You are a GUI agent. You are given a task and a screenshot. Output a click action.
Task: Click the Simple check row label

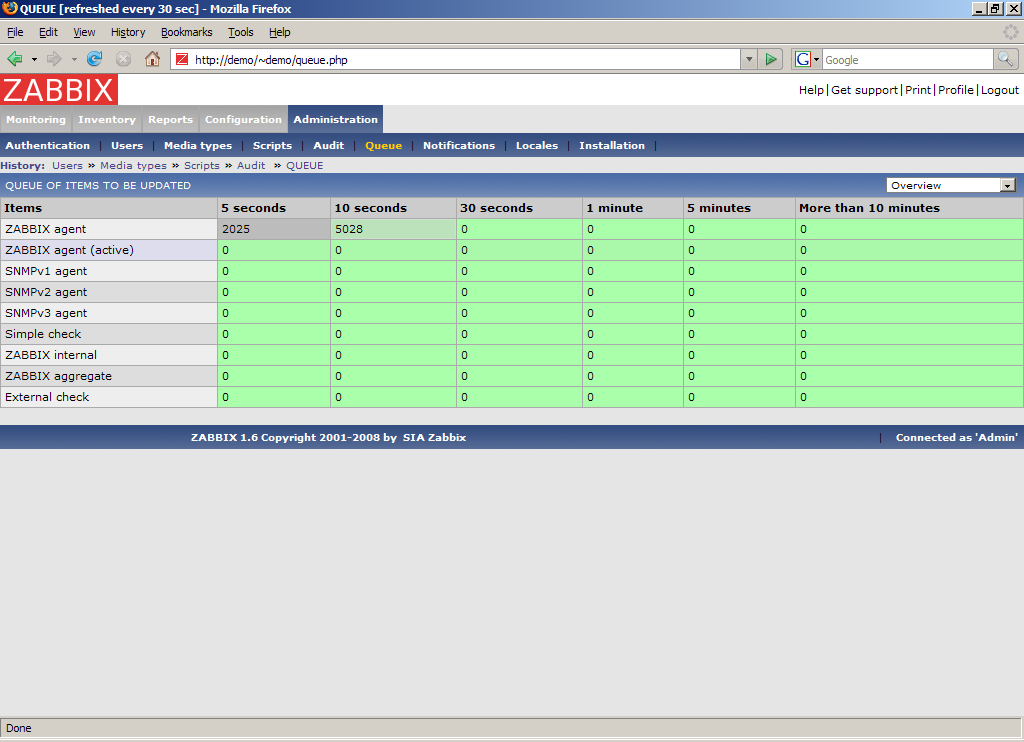click(43, 334)
